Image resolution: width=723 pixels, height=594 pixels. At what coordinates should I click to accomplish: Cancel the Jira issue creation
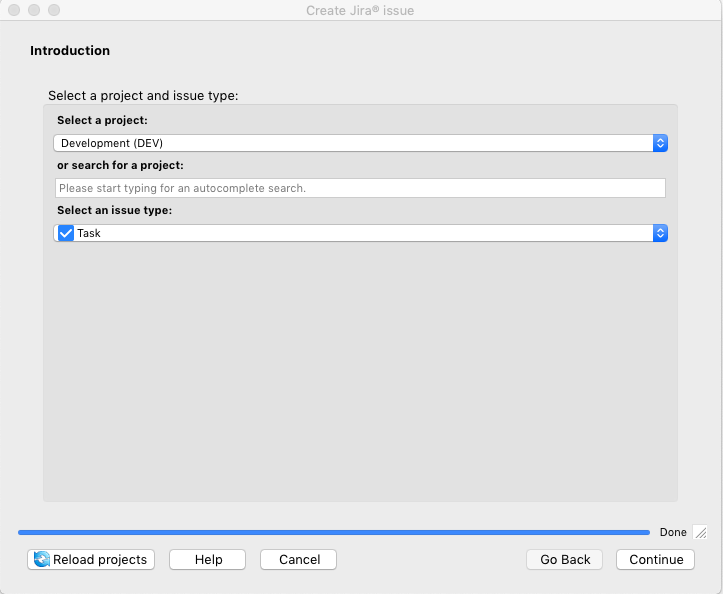298,560
